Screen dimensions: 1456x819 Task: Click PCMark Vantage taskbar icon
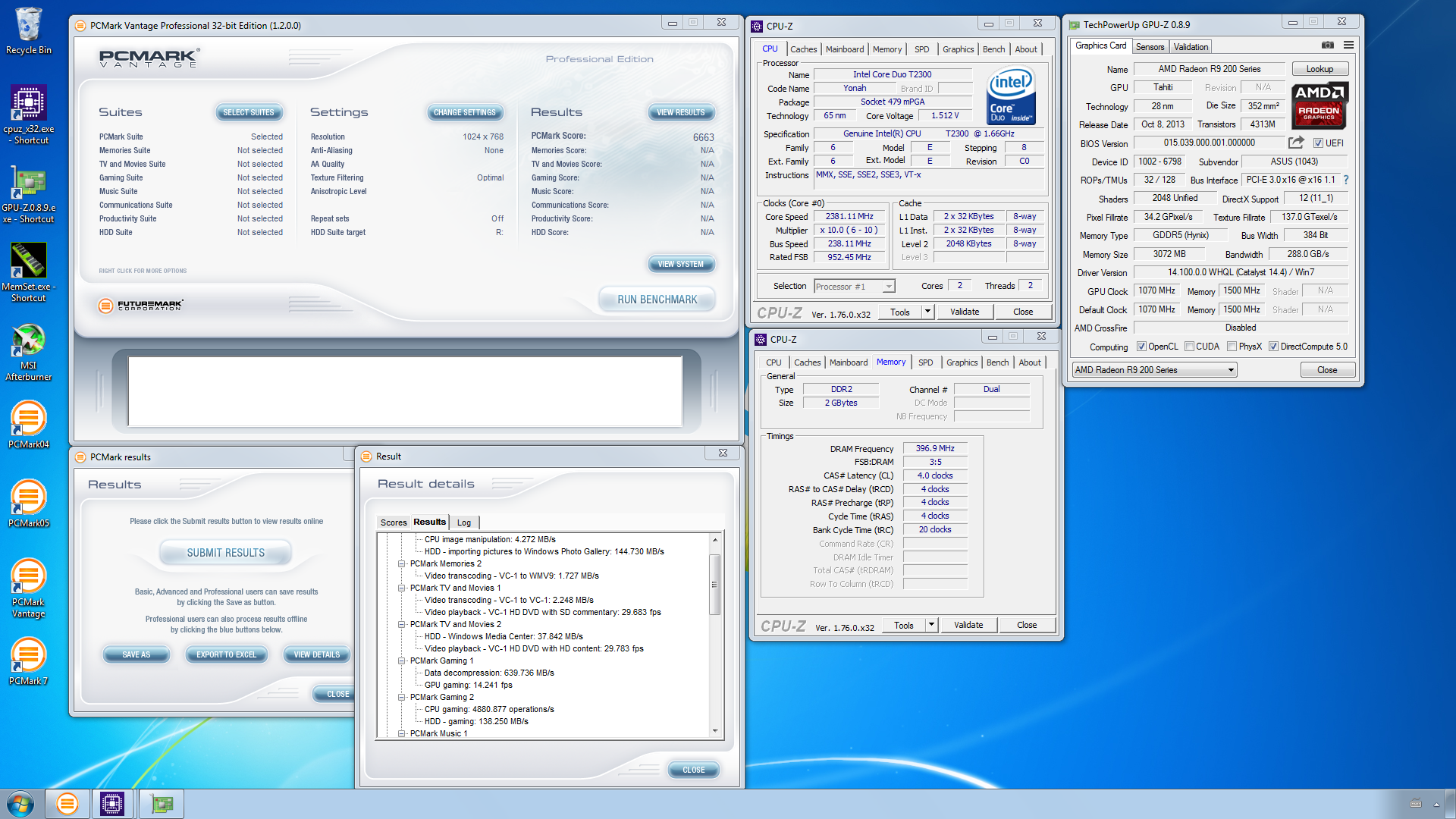pos(67,804)
